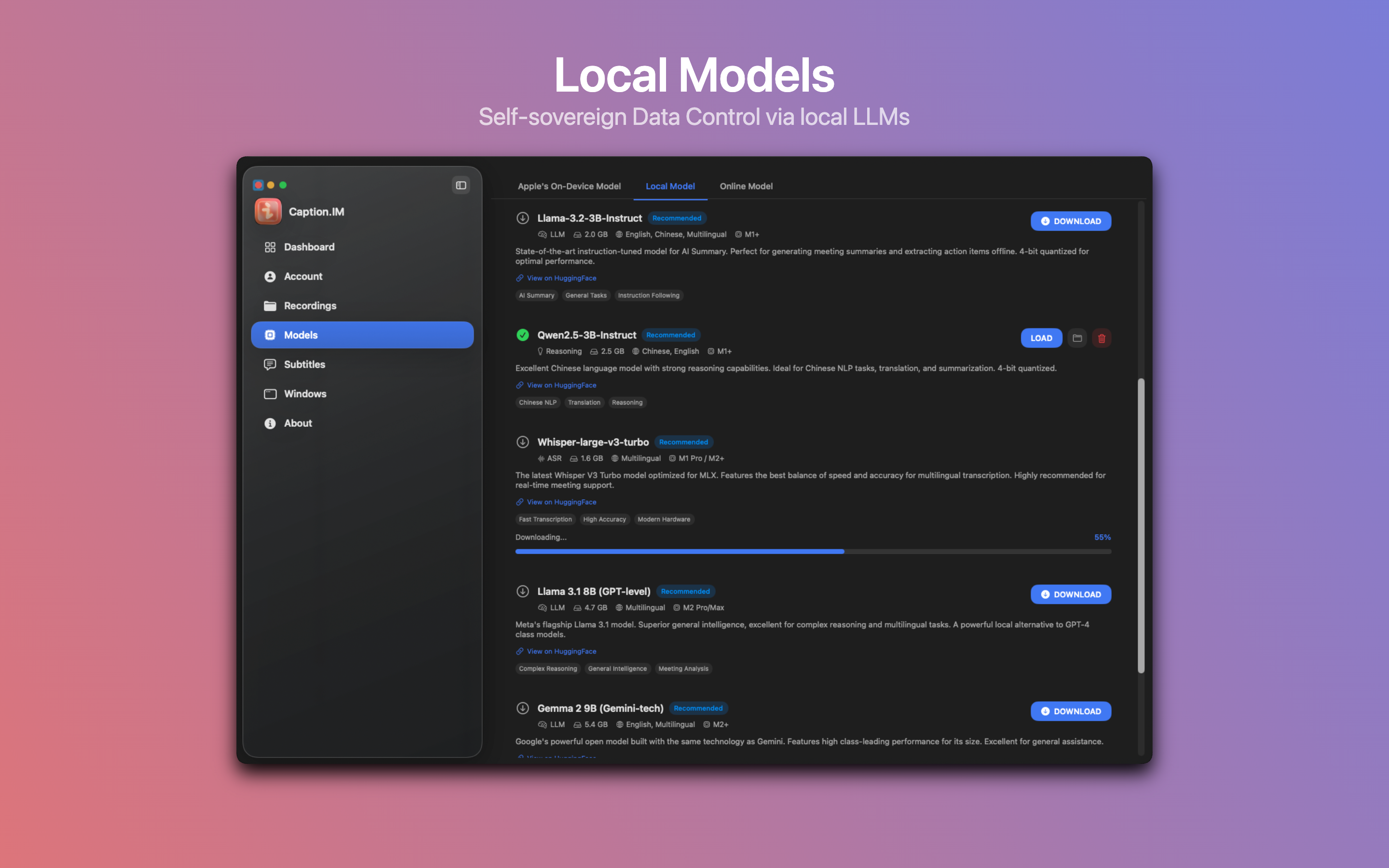Image resolution: width=1389 pixels, height=868 pixels.
Task: Click the green checkmark next to Qwen2.5-3B-Instruct
Action: point(522,335)
